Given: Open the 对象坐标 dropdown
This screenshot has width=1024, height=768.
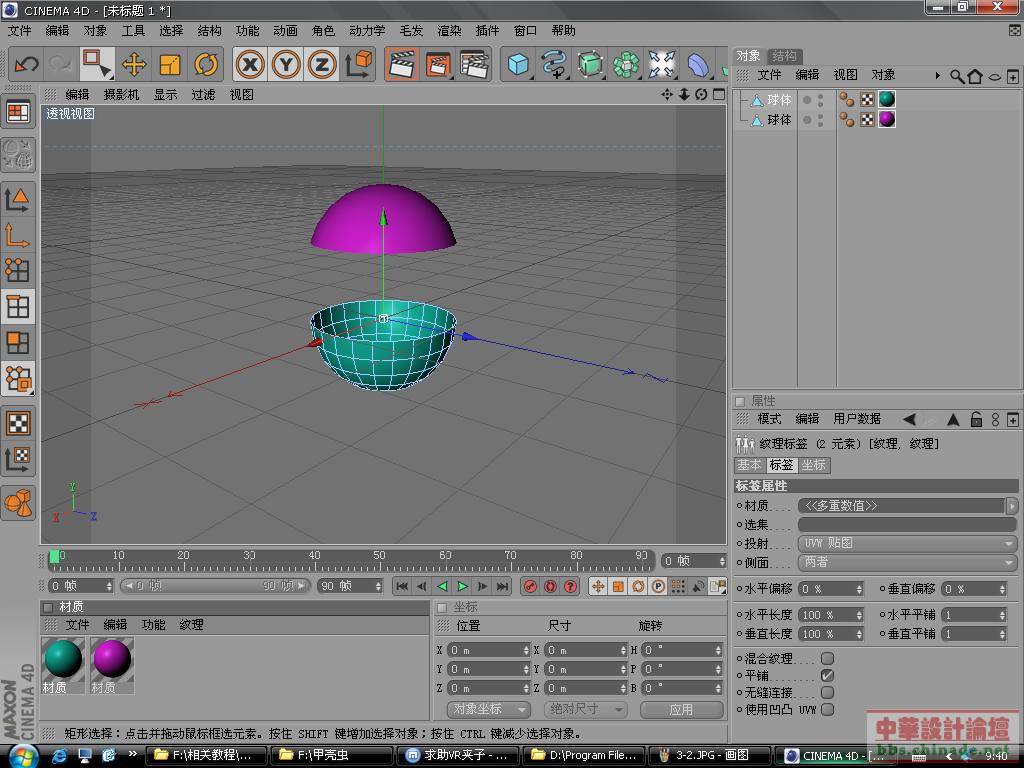Looking at the screenshot, I should coord(488,709).
